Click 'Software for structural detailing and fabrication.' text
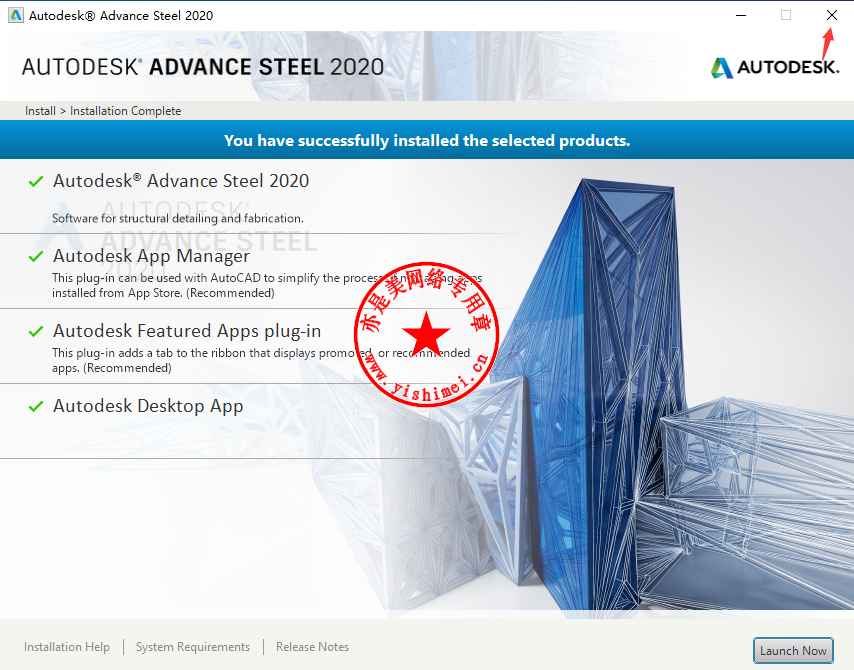 [178, 218]
